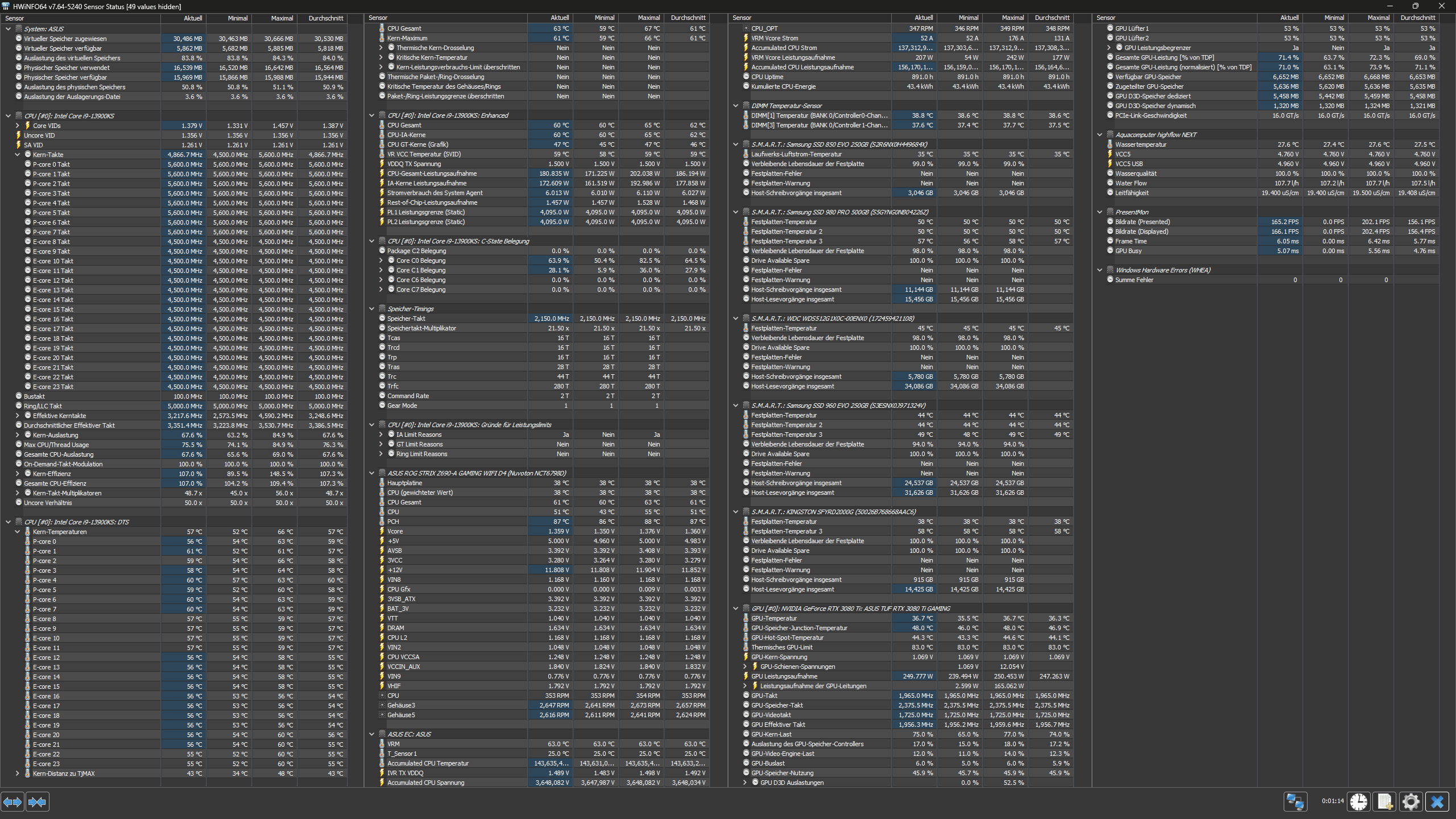Open the remote monitoring network icon
The image size is (1456, 819).
1295,802
